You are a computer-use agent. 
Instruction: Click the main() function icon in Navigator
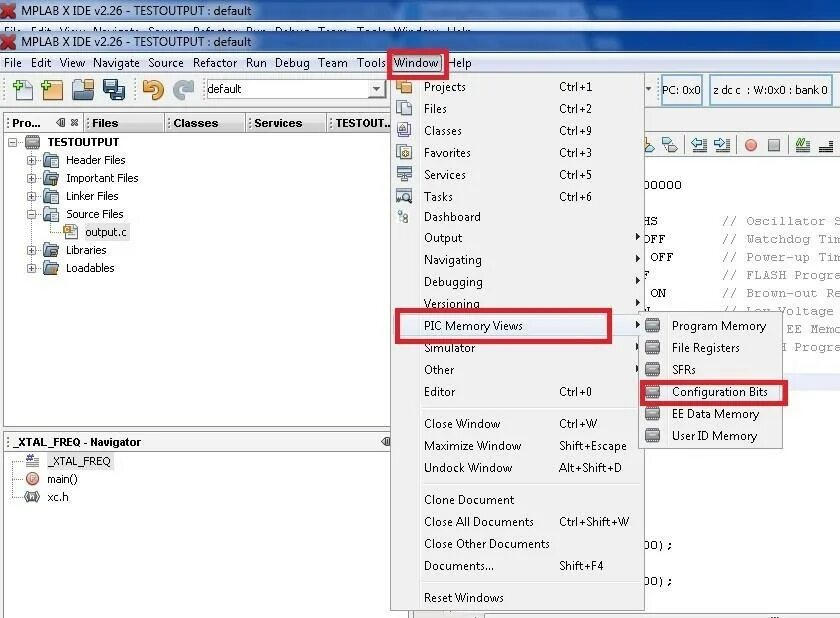[33, 479]
